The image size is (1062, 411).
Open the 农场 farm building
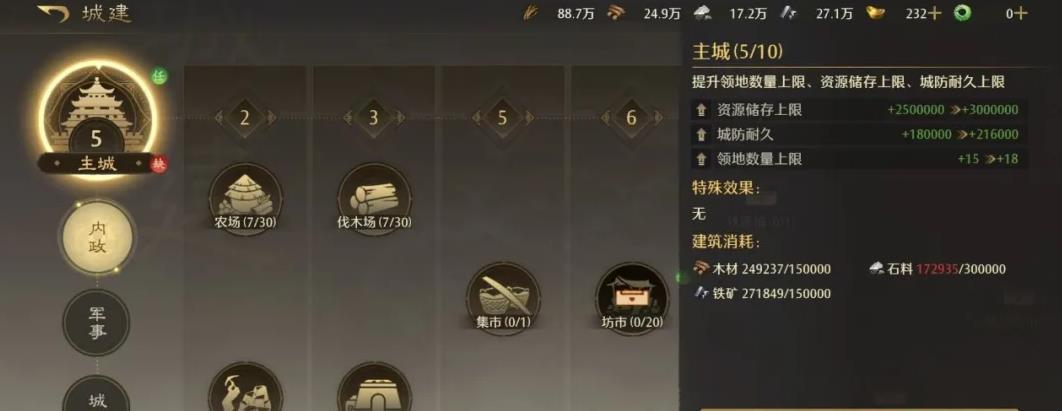click(x=245, y=197)
